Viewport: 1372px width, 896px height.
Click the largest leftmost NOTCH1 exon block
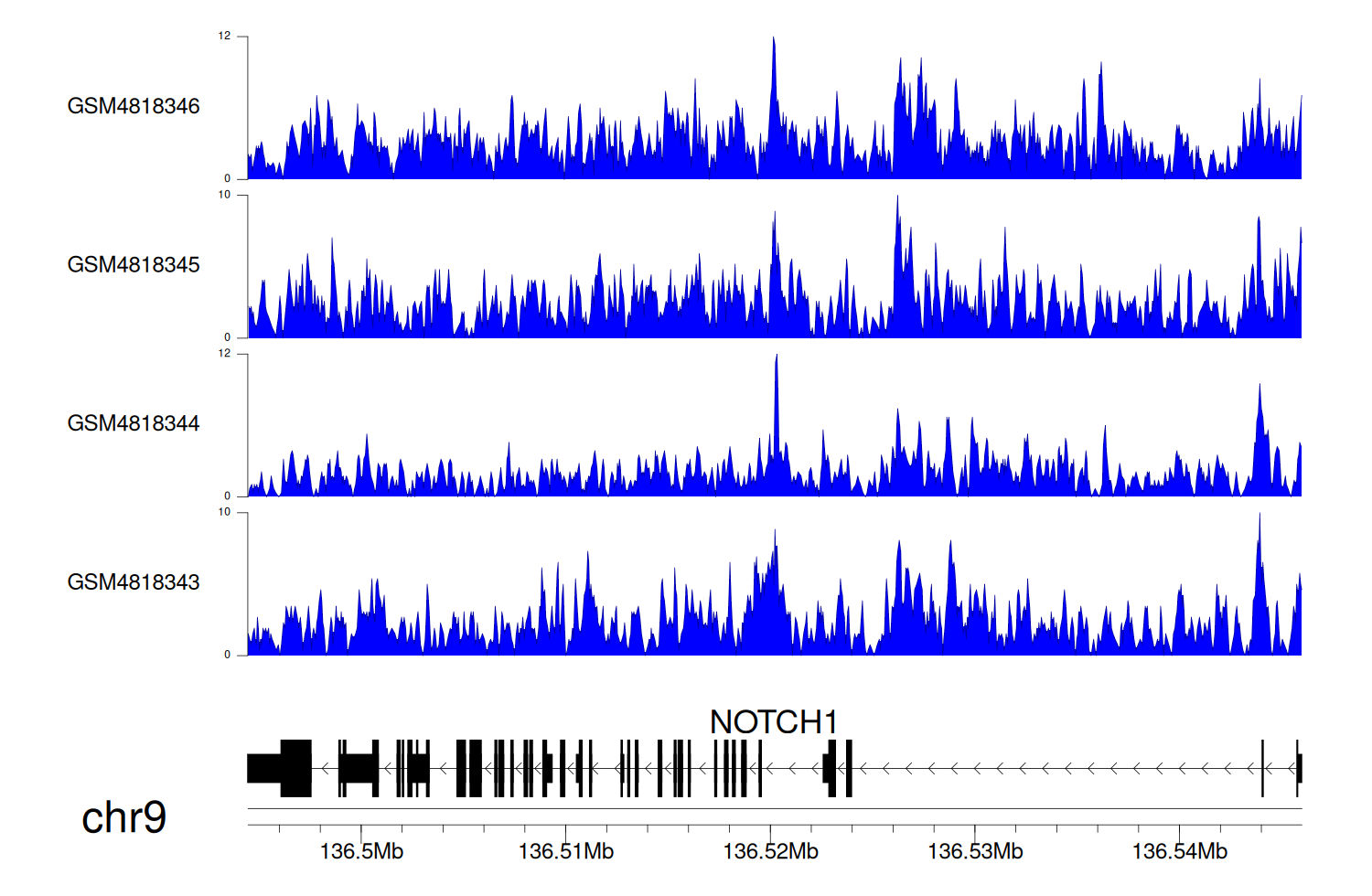pyautogui.click(x=295, y=768)
